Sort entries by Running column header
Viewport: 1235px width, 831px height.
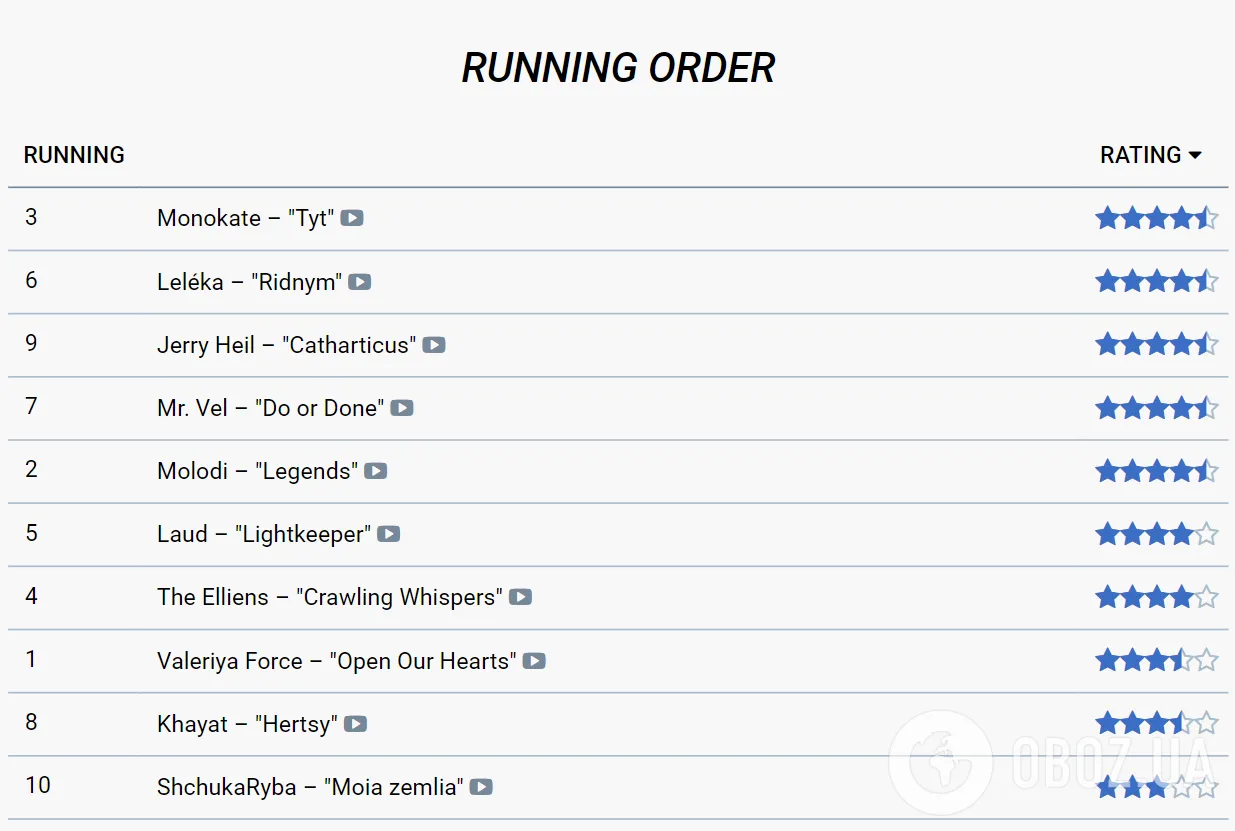(x=74, y=155)
